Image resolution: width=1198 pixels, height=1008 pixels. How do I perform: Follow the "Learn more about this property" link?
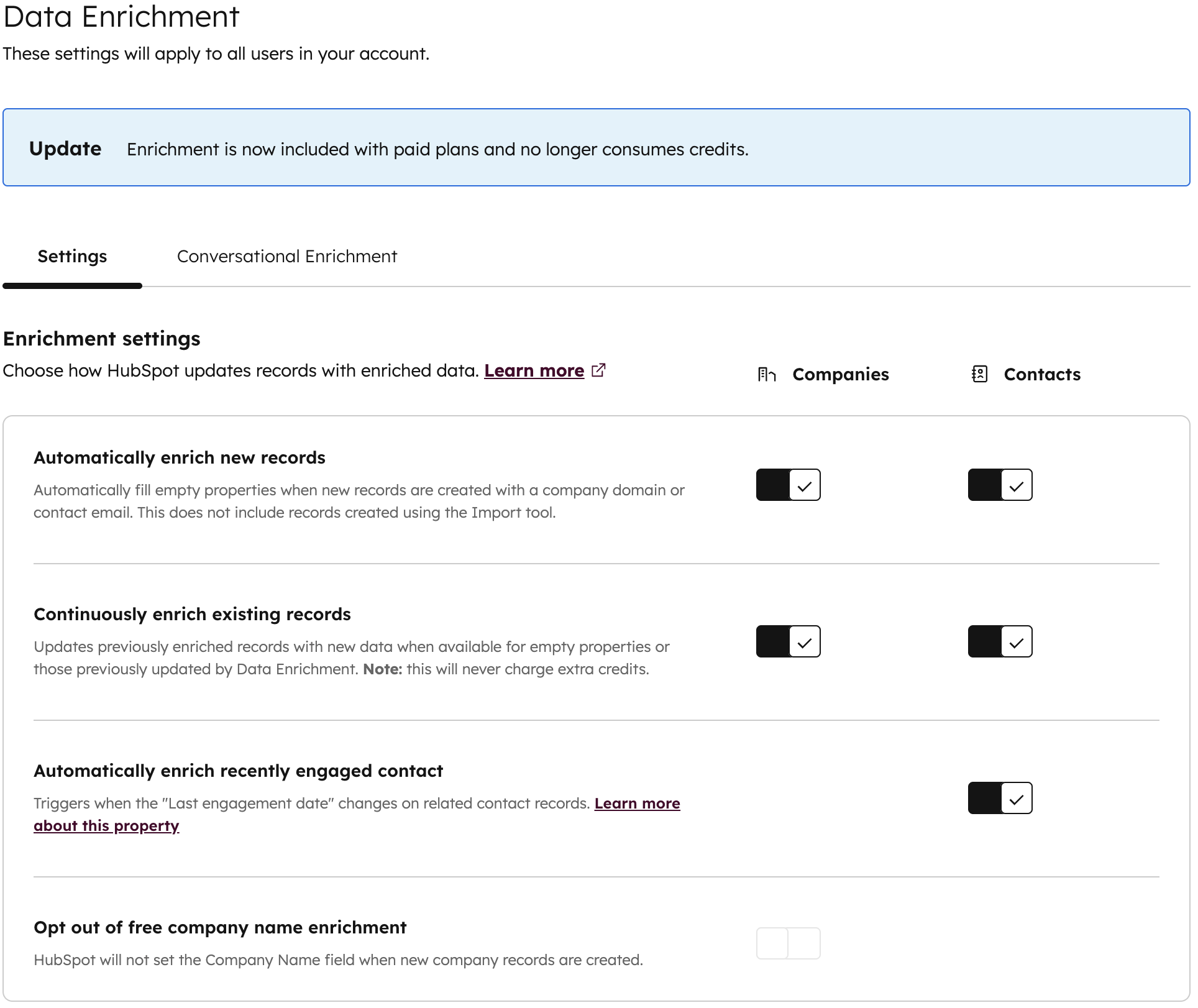(106, 825)
